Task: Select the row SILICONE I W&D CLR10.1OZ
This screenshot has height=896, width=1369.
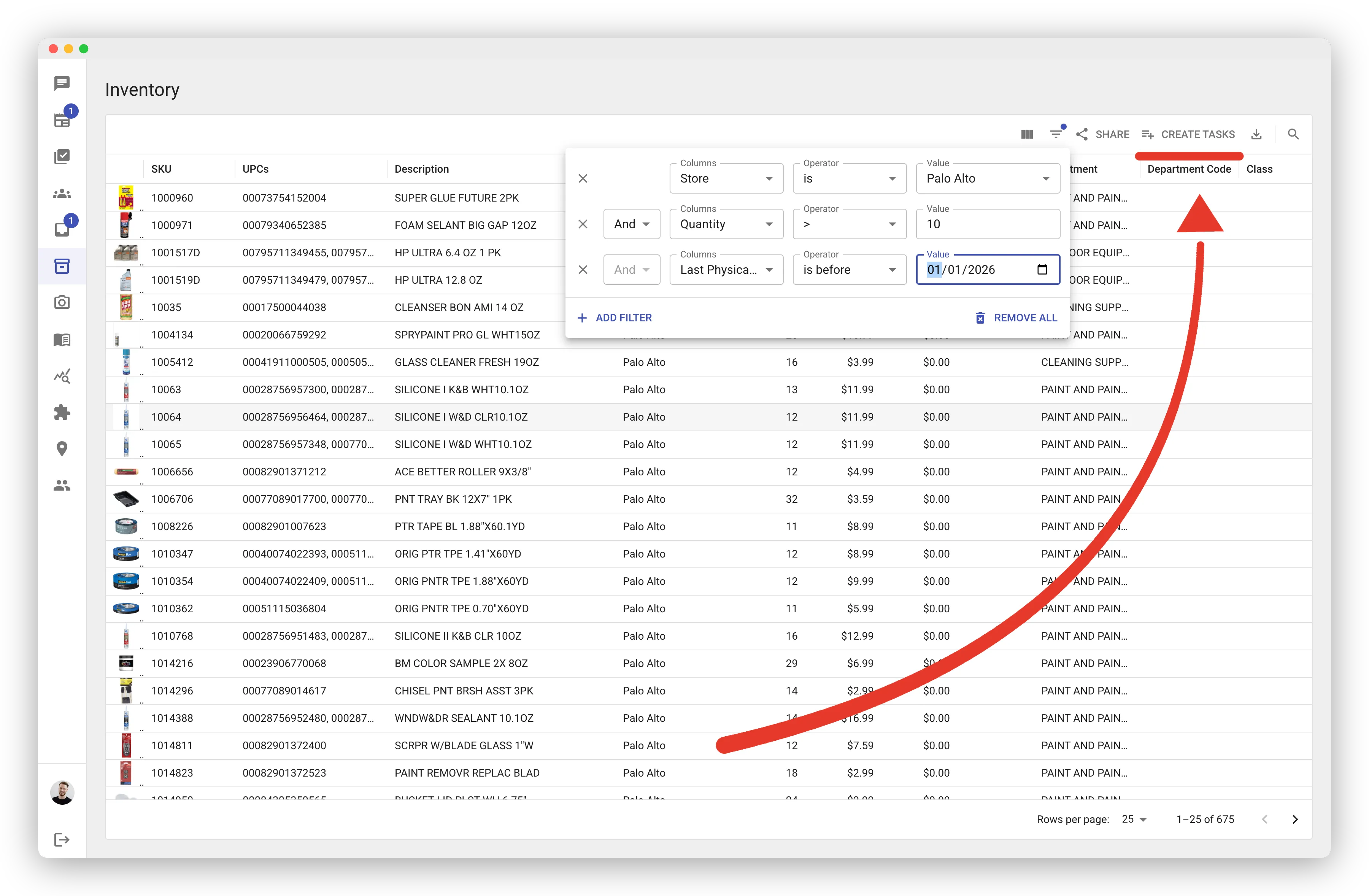Action: click(708, 417)
